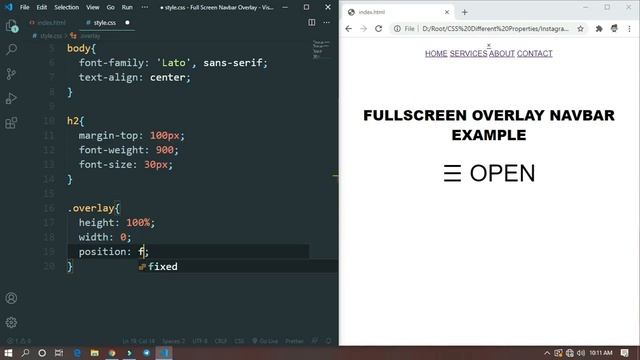This screenshot has height=360, width=640.
Task: Open File Explorer from the taskbar
Action: [94, 353]
